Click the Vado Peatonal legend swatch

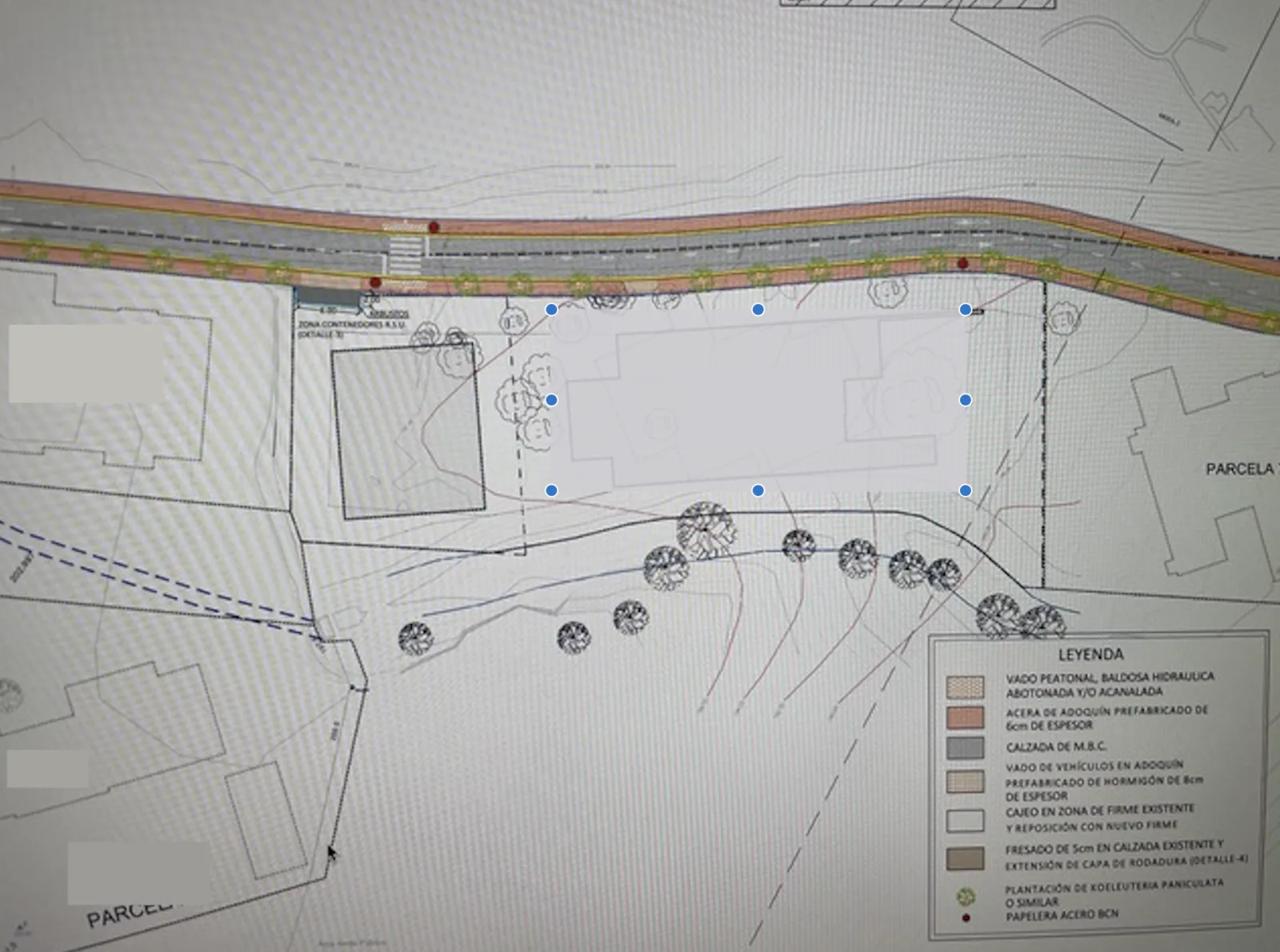(x=965, y=686)
